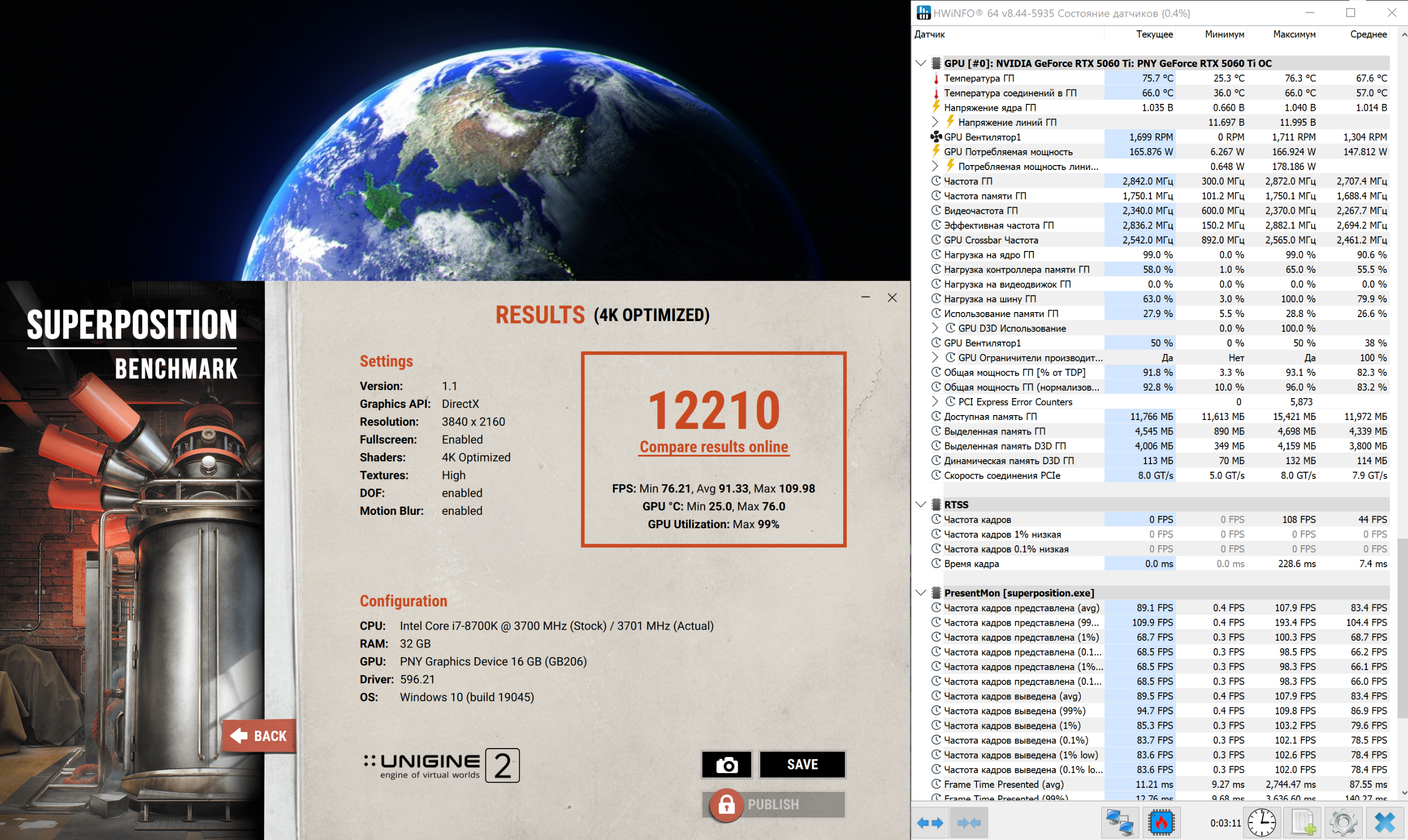1408x840 pixels.
Task: Collapse the GPU [#0] NVIDIA sensor group
Action: (921, 64)
